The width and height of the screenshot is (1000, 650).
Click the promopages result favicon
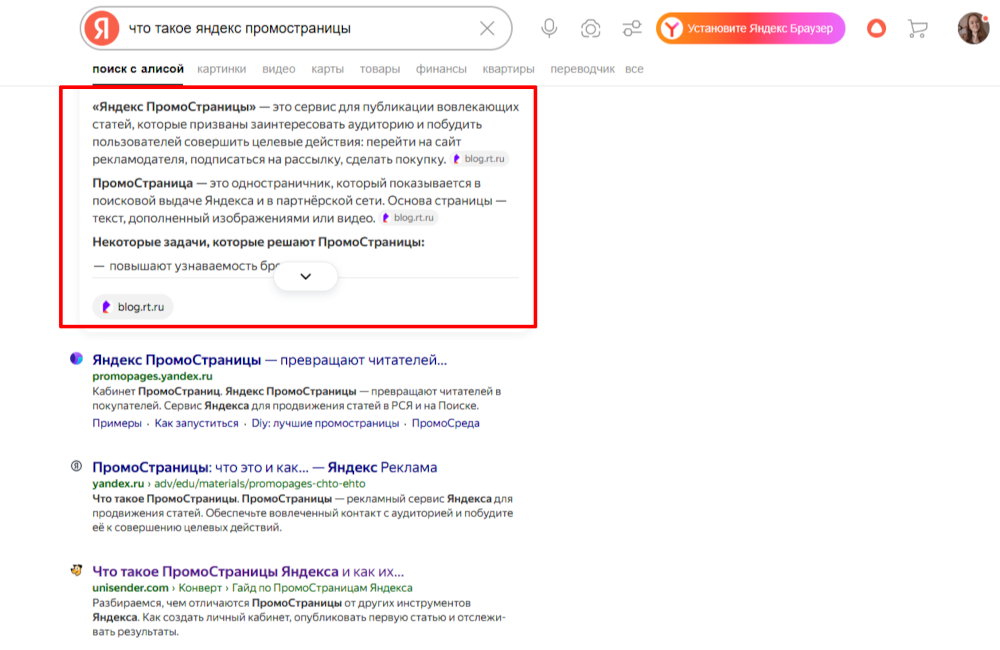pos(77,358)
